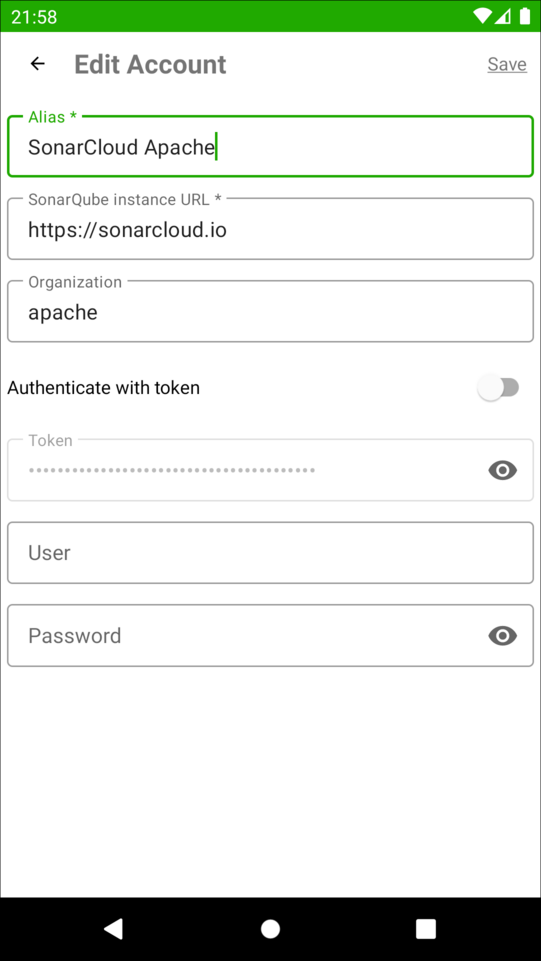Tap the 21:58 clock in the status bar

pyautogui.click(x=34, y=17)
